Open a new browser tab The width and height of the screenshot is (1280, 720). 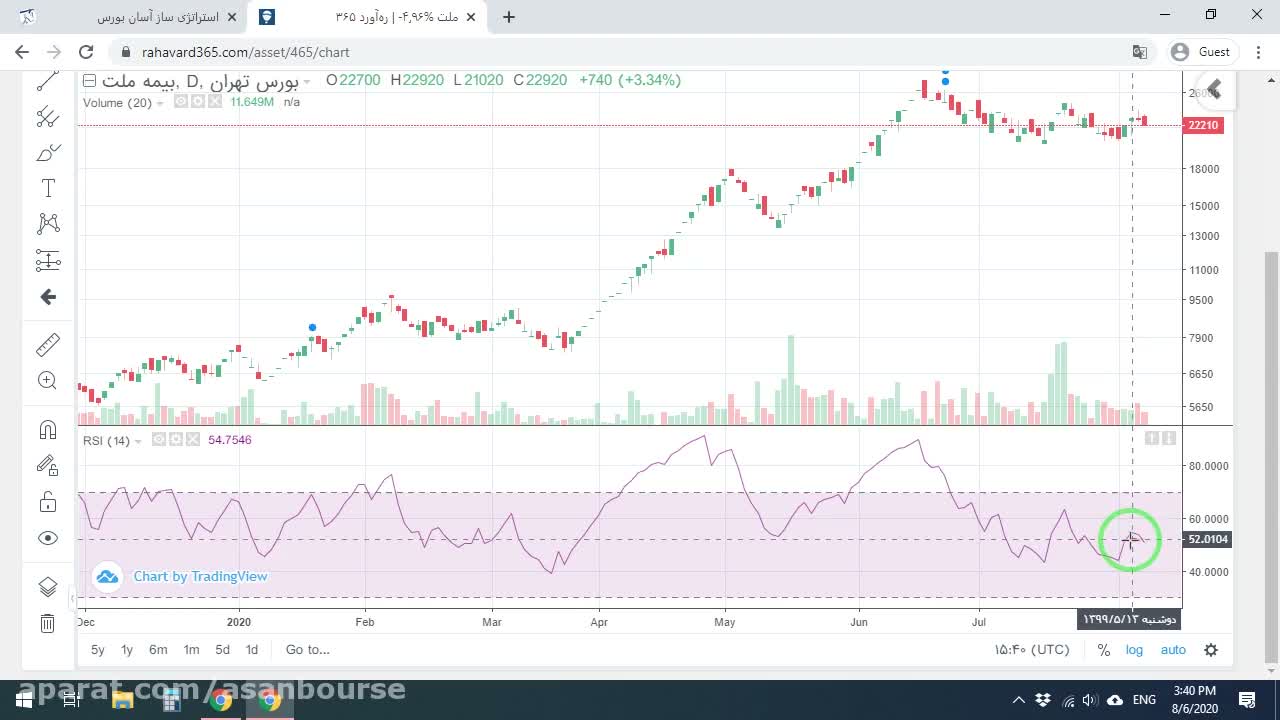pyautogui.click(x=509, y=17)
